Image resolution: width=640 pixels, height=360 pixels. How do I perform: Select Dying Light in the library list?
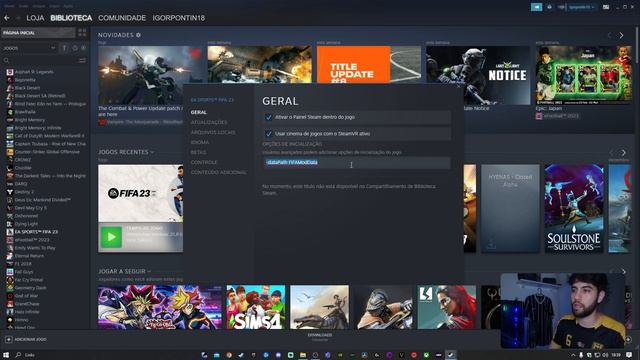tap(26, 224)
